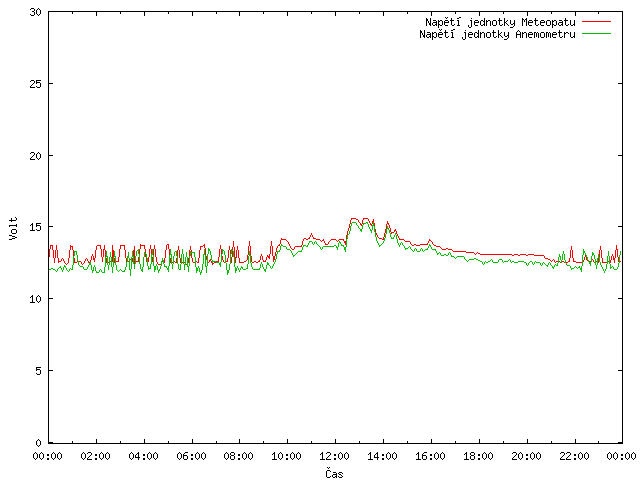Screen dimensions: 640x480
Task: Click the x-axis label 08:00
Action: tap(239, 456)
